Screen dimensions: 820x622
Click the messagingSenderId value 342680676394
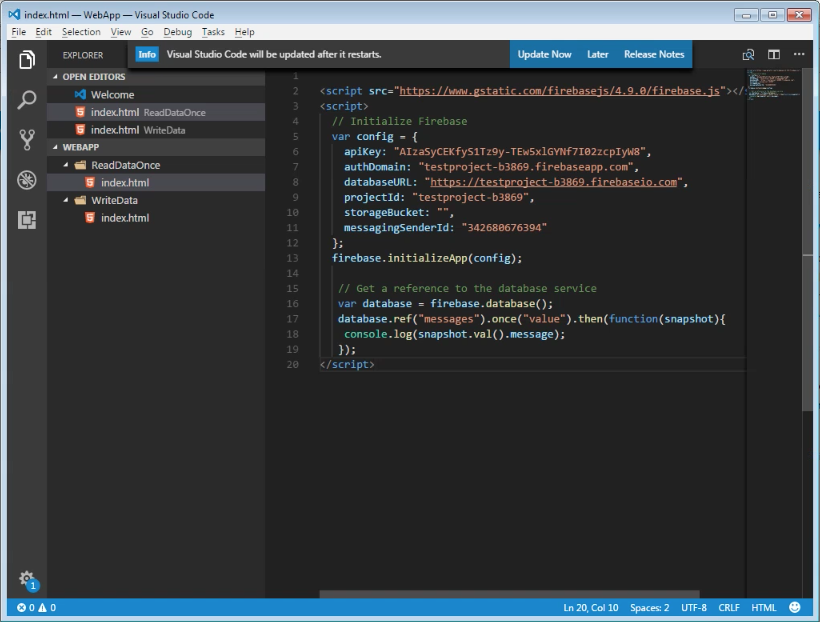coord(504,228)
